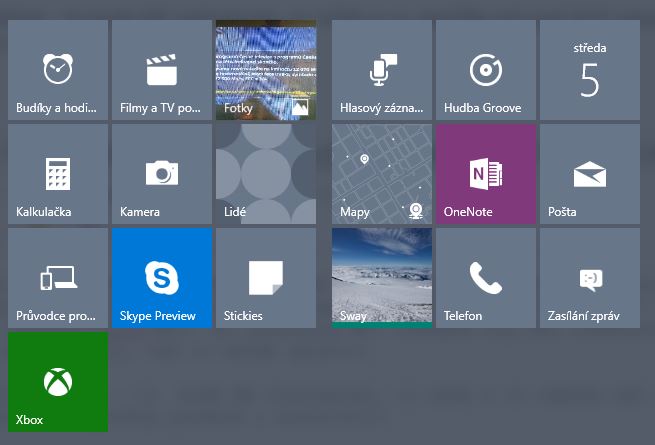This screenshot has width=655, height=445.
Task: Open the Hudba Groove music tile
Action: pyautogui.click(x=486, y=70)
